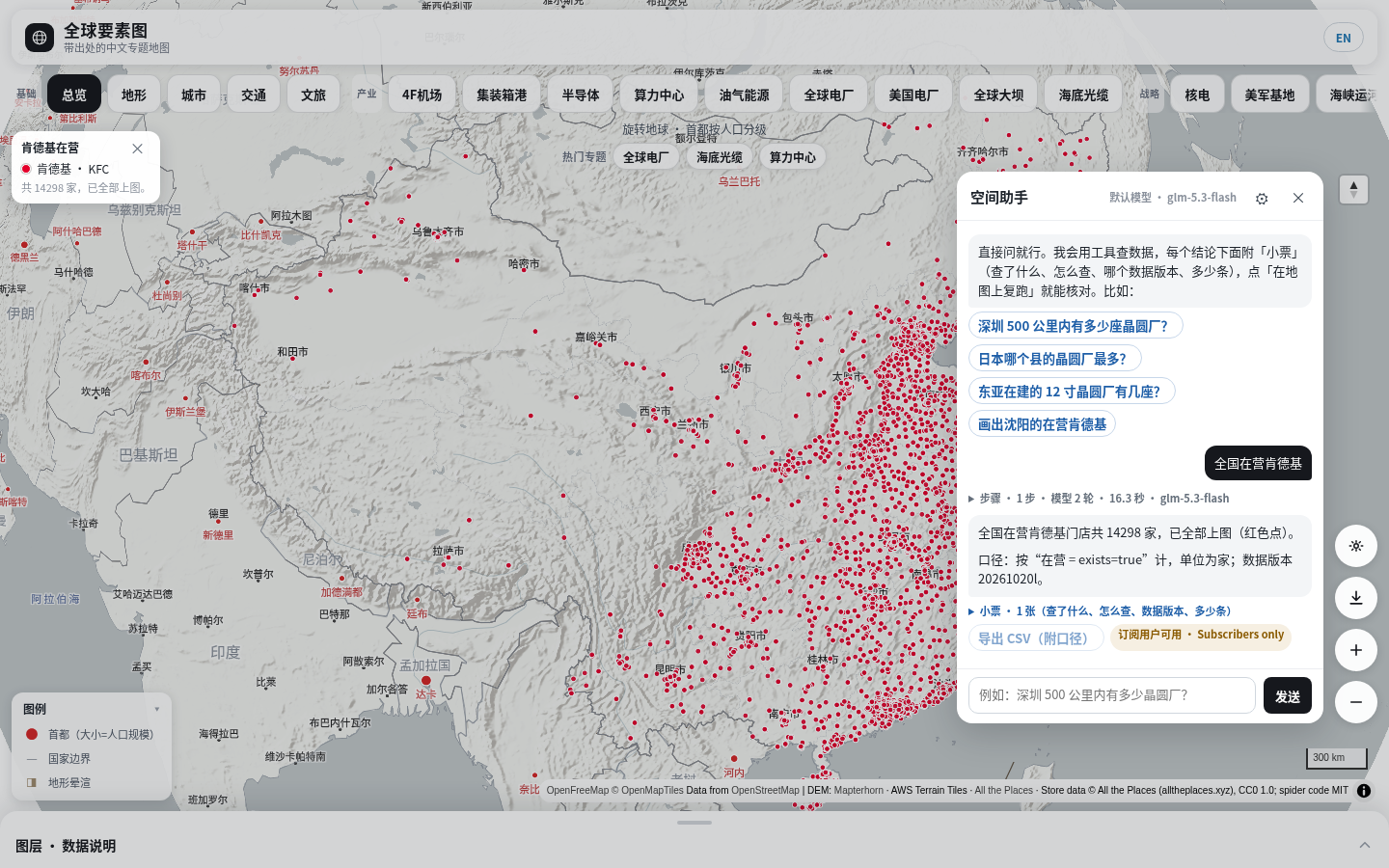Switch to the 美国电厂 layer
The width and height of the screenshot is (1389, 868).
pos(913,95)
